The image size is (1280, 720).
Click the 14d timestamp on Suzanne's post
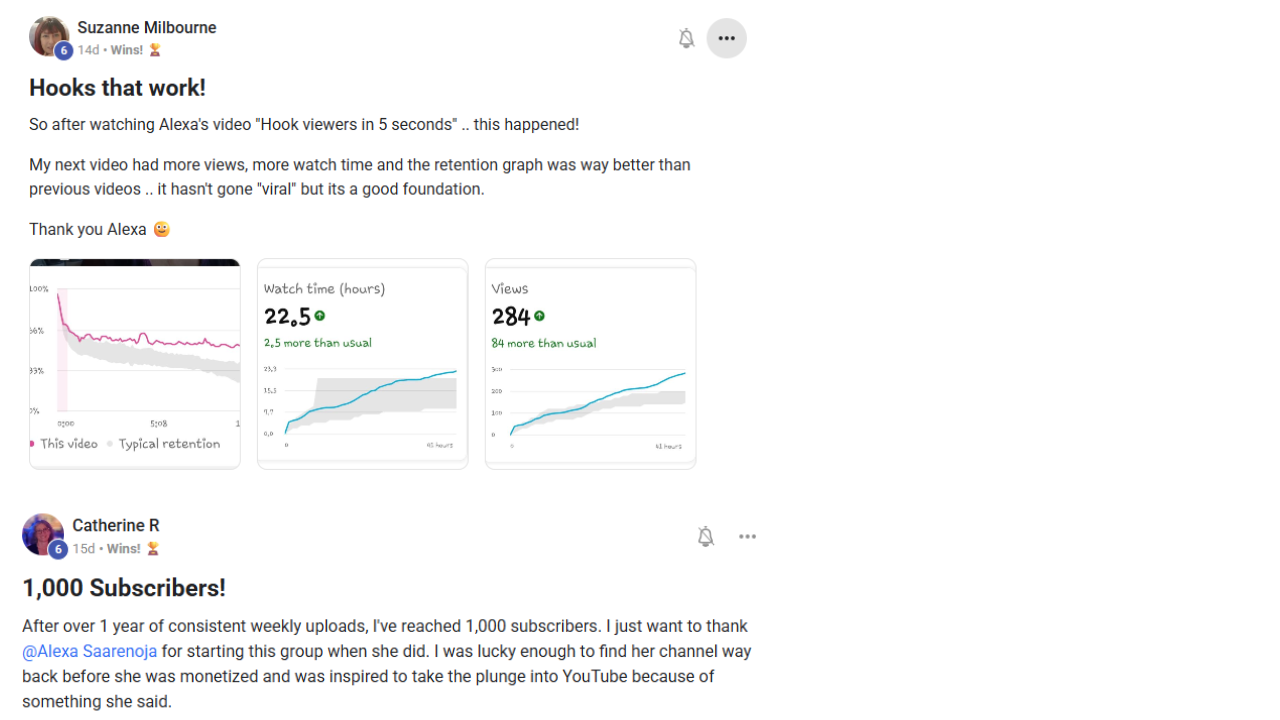(89, 50)
